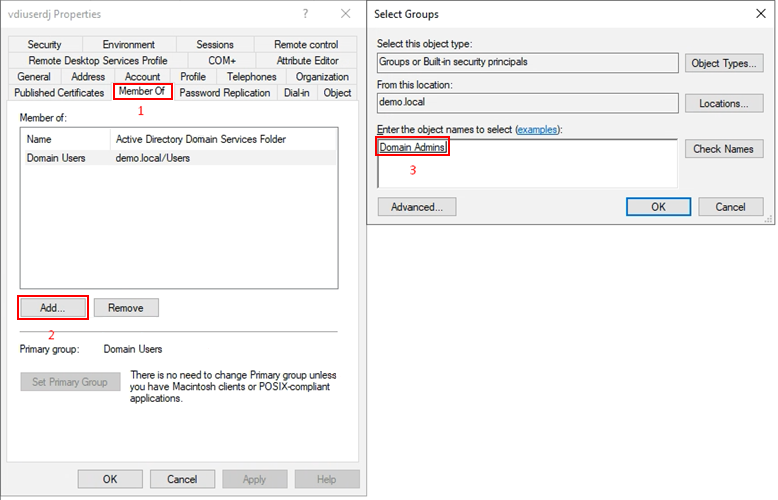The image size is (778, 500).
Task: Open help with the title bar question mark
Action: pyautogui.click(x=304, y=14)
